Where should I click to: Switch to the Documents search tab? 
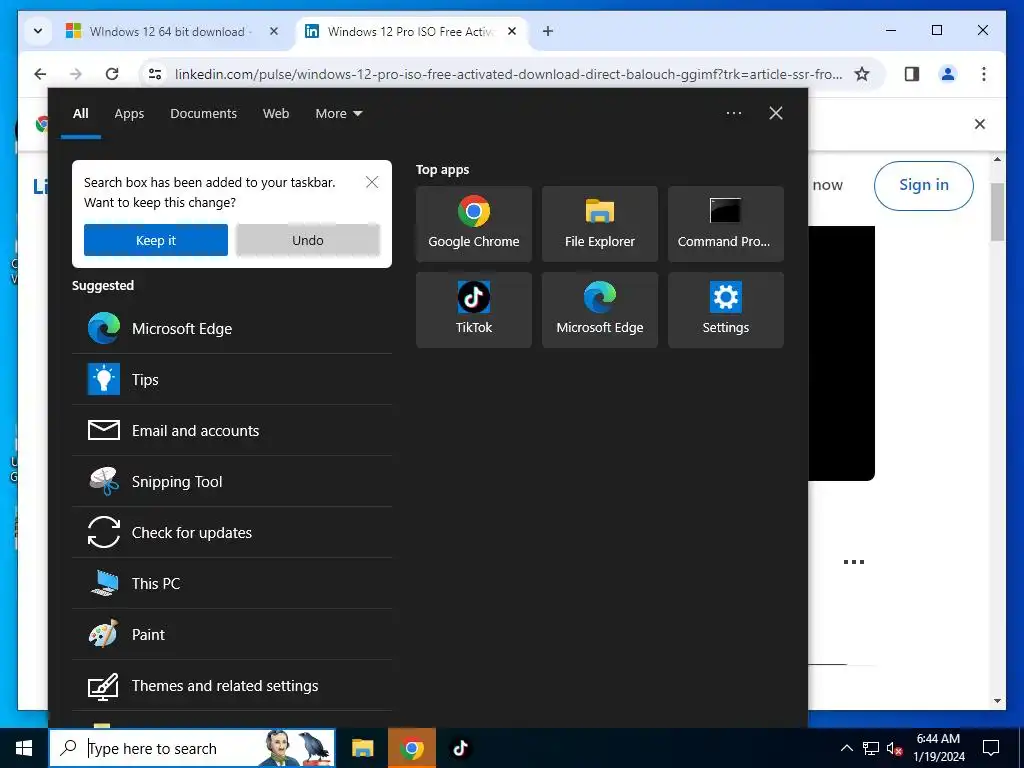(x=203, y=114)
